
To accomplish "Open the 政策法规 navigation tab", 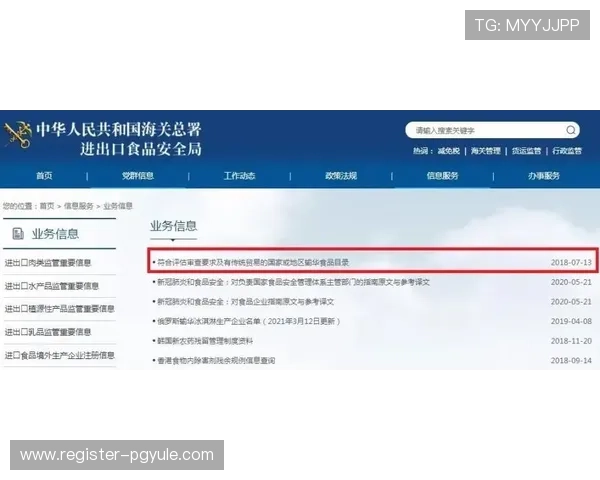I will coord(341,176).
